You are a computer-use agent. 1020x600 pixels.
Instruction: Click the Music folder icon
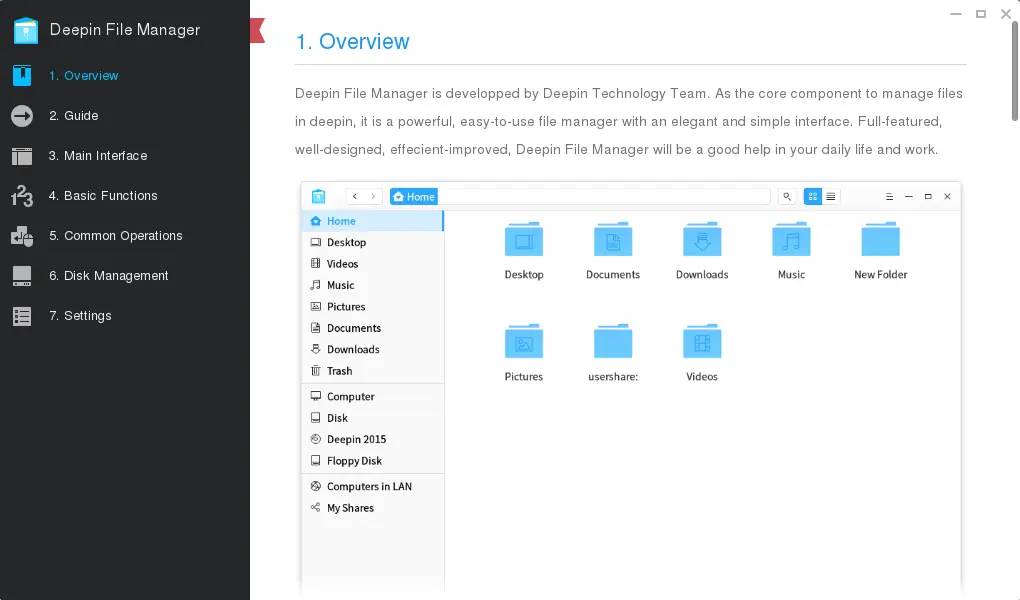click(791, 239)
